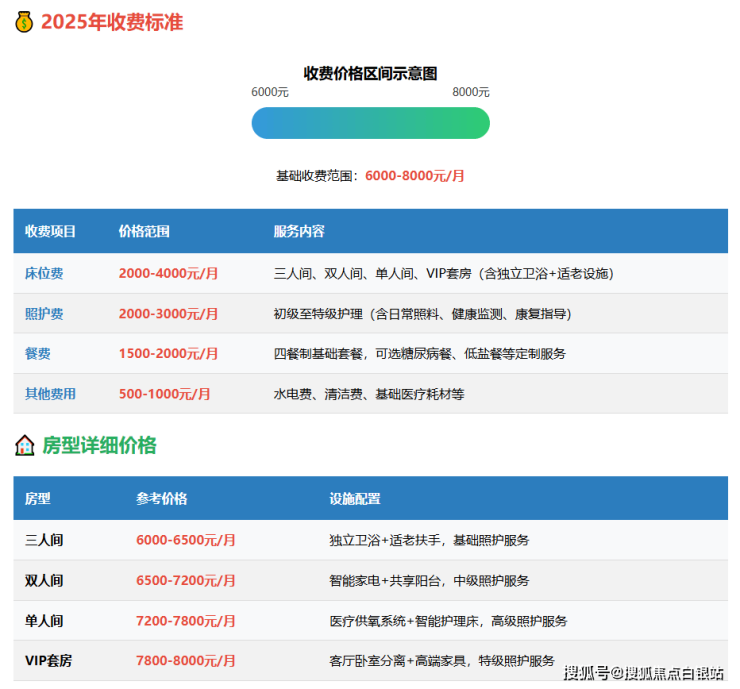Click the 设施配置 column header
Screen dimensions: 740x689
(x=355, y=499)
